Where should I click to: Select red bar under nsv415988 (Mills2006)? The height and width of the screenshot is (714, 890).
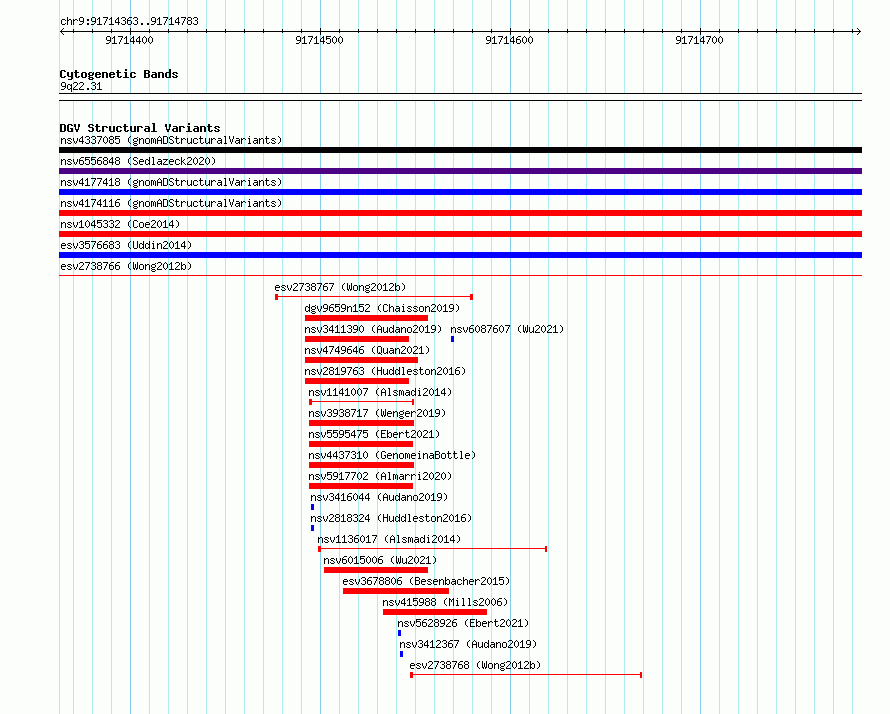click(435, 612)
